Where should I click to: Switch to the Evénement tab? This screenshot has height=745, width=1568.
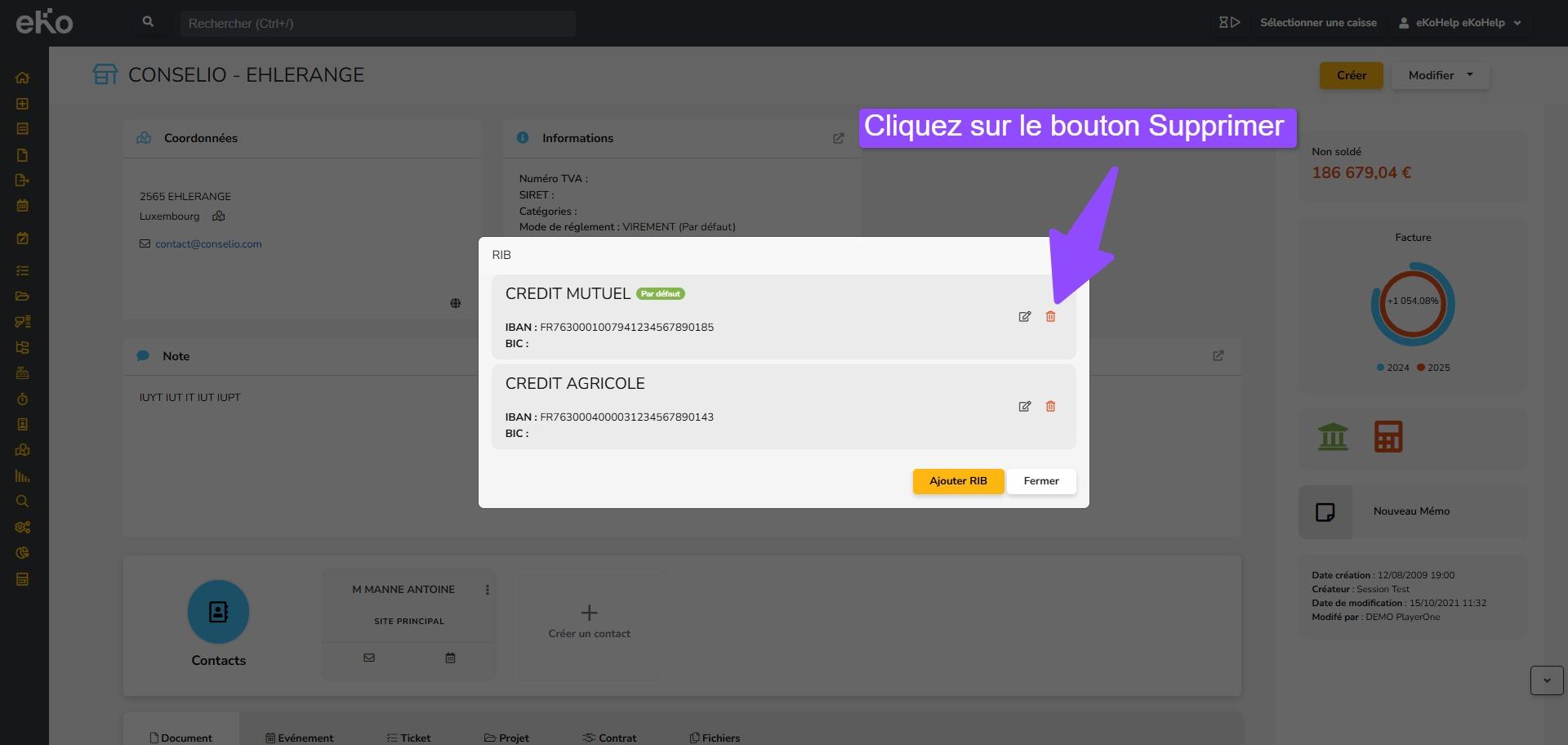pyautogui.click(x=299, y=738)
